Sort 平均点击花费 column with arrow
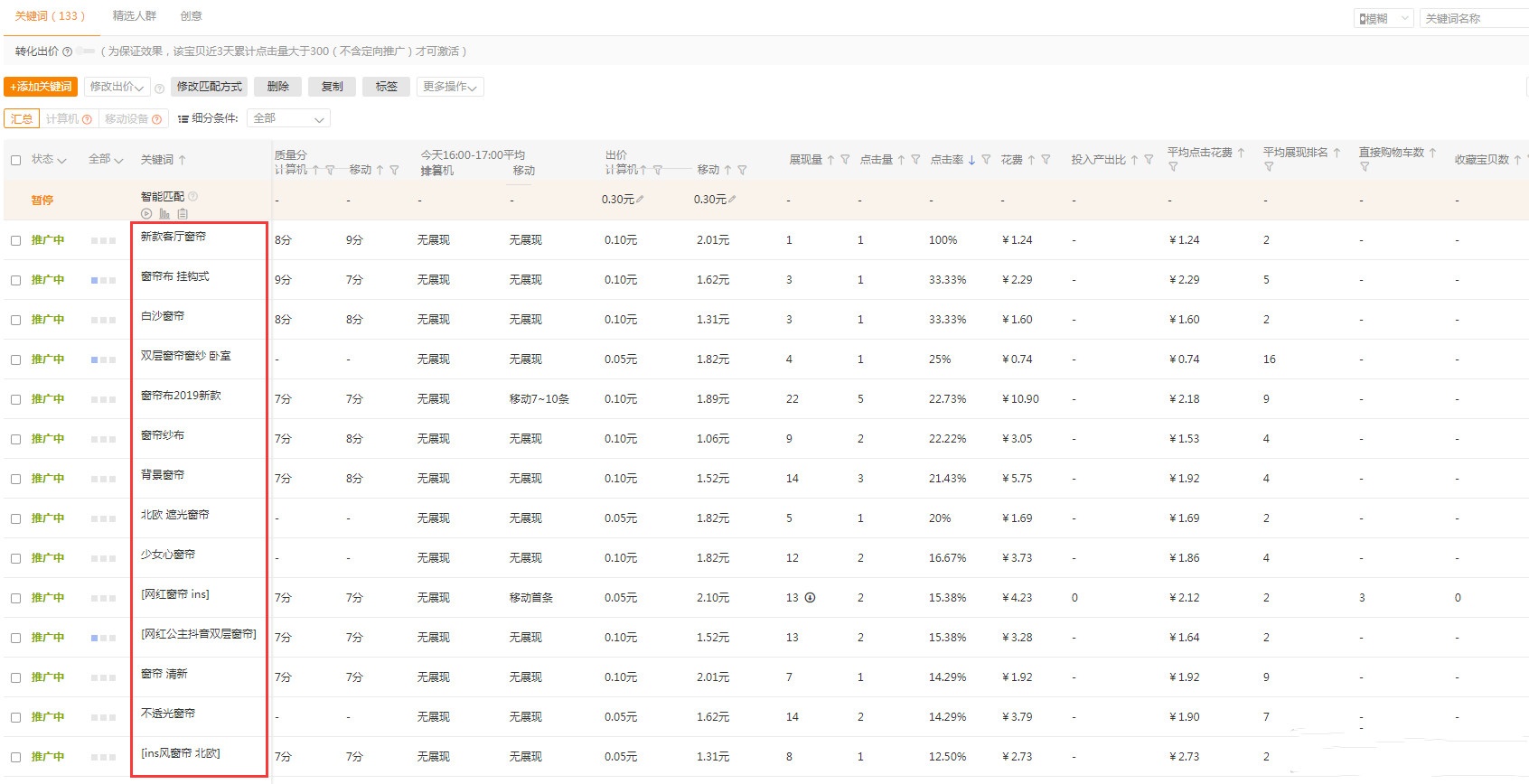1529x784 pixels. point(1241,153)
